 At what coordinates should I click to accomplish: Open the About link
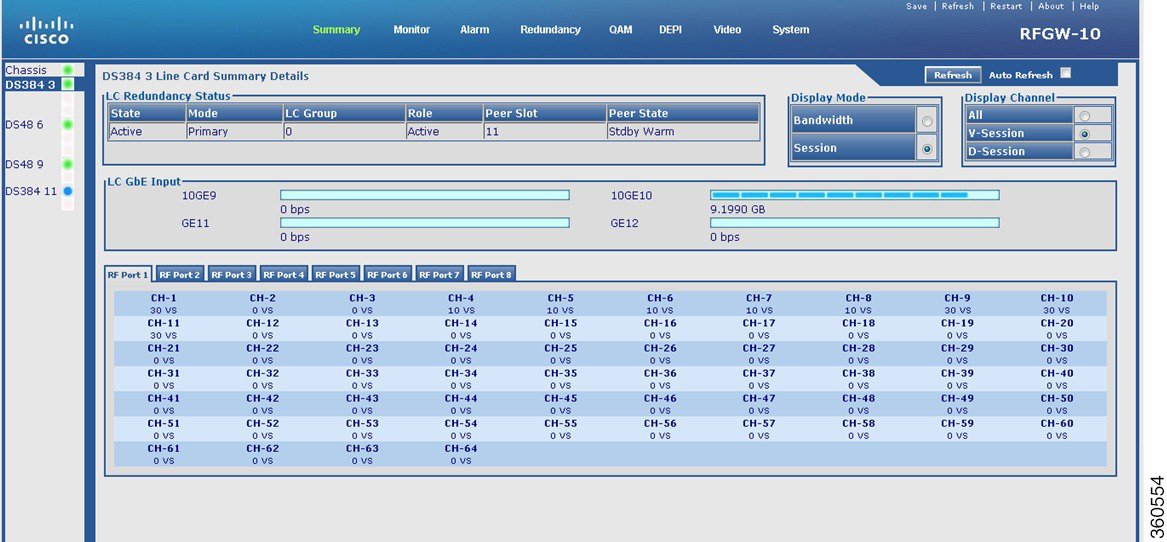point(1051,6)
